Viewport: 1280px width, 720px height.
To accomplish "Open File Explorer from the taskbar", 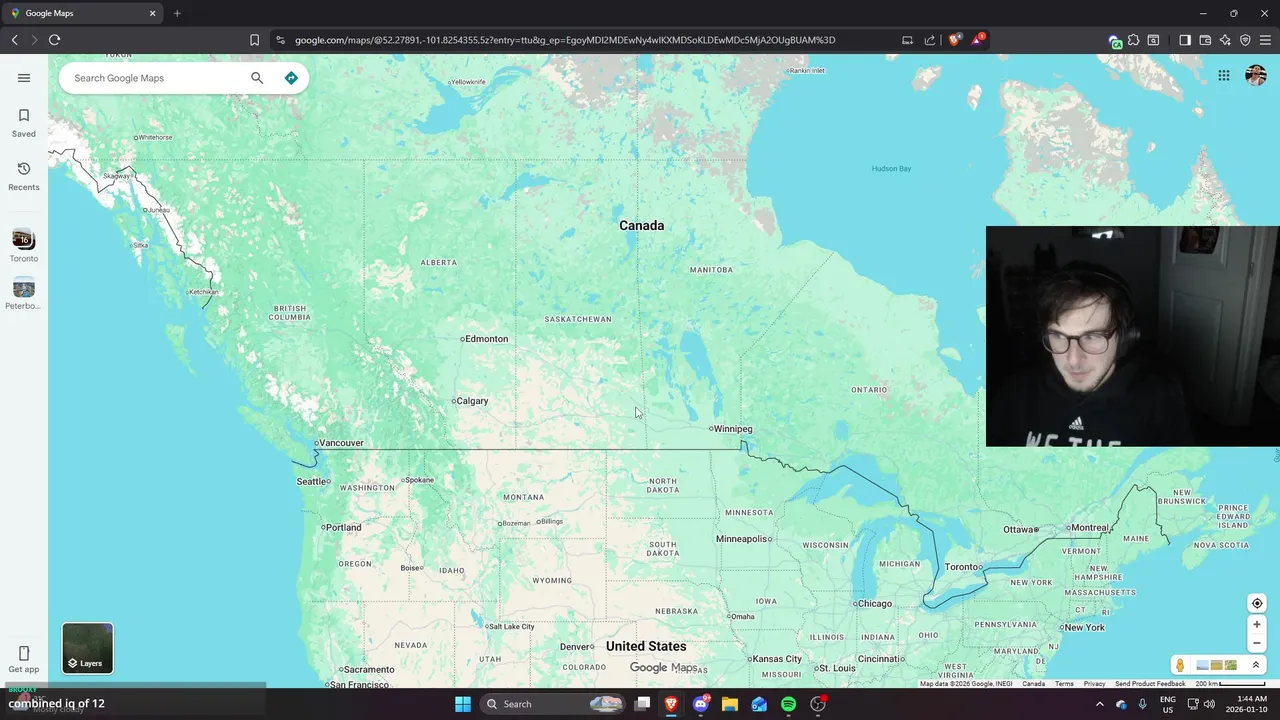I will click(730, 704).
